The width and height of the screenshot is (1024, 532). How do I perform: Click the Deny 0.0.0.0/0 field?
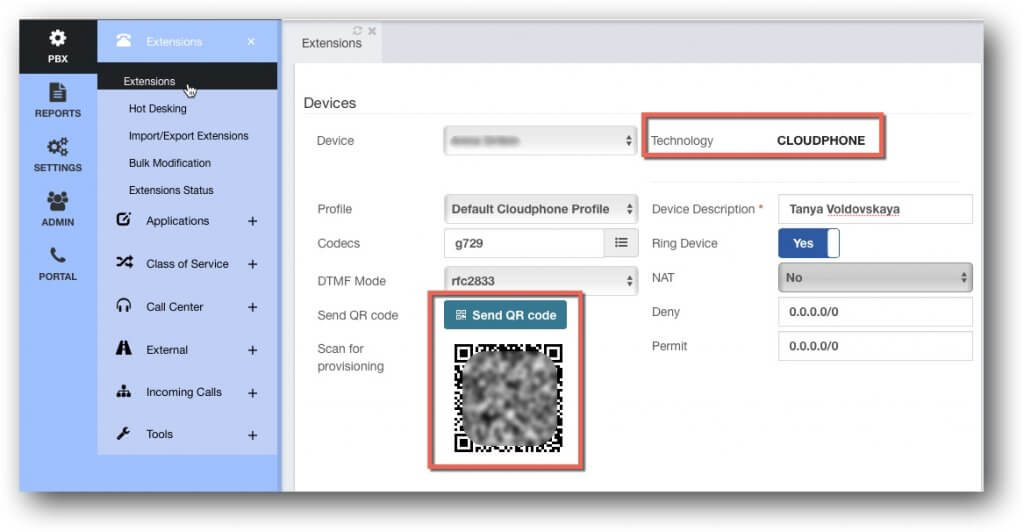875,311
